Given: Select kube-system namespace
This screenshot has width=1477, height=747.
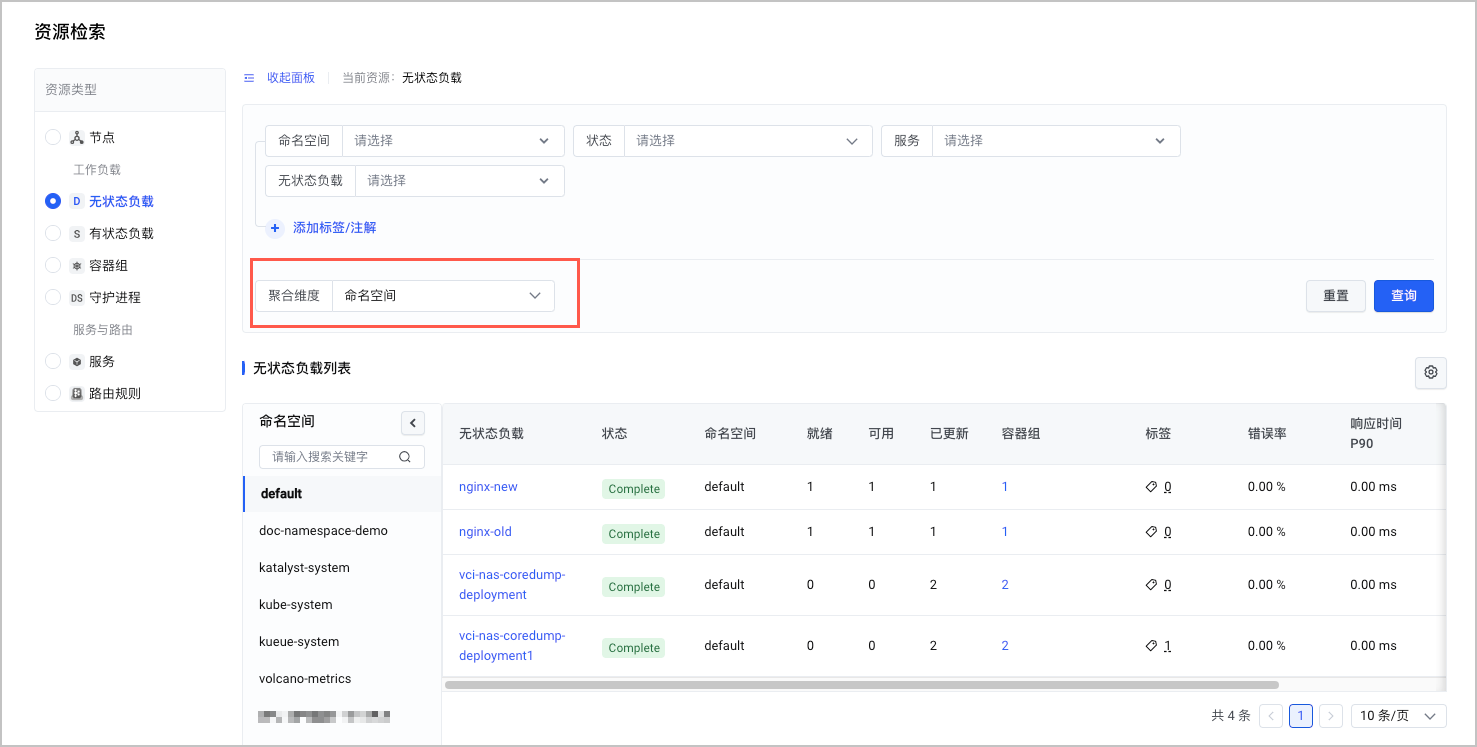Looking at the screenshot, I should click(x=342, y=605).
